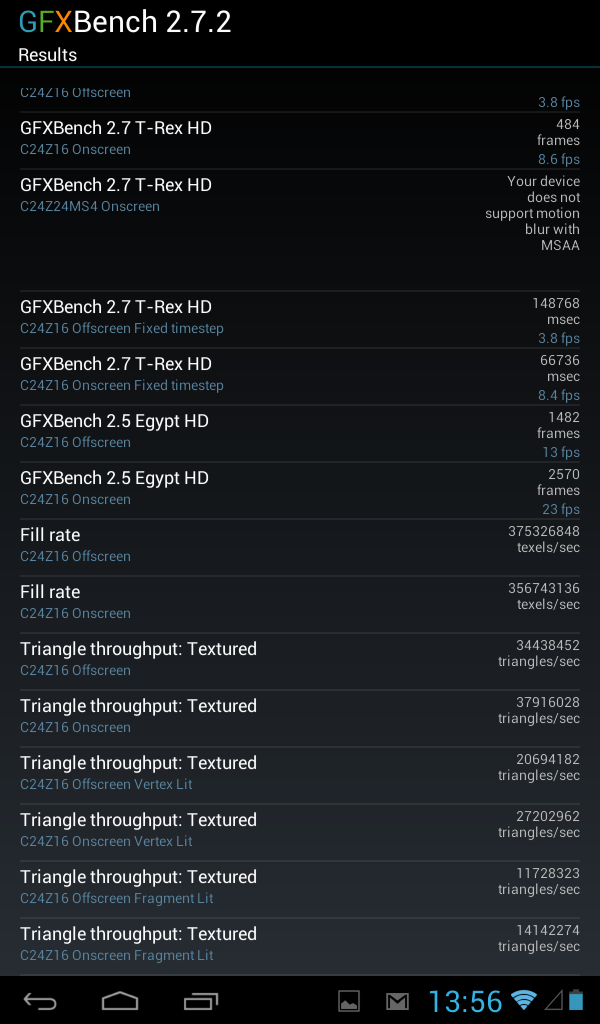
Task: Select Fill rate C24Z16 Onscreen row
Action: tap(300, 604)
